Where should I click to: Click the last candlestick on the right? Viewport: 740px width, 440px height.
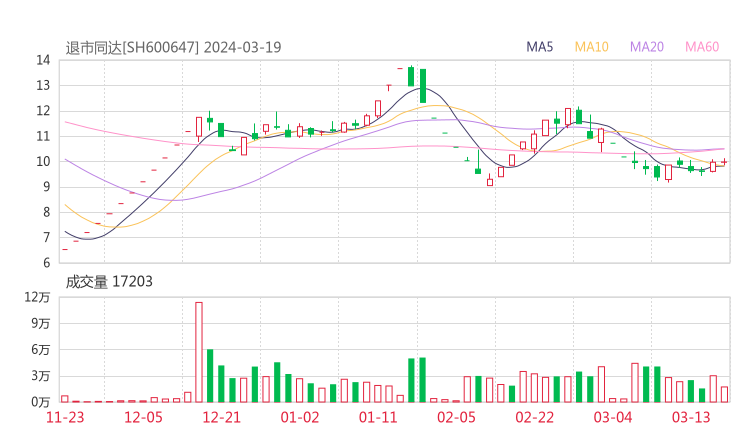[724, 162]
